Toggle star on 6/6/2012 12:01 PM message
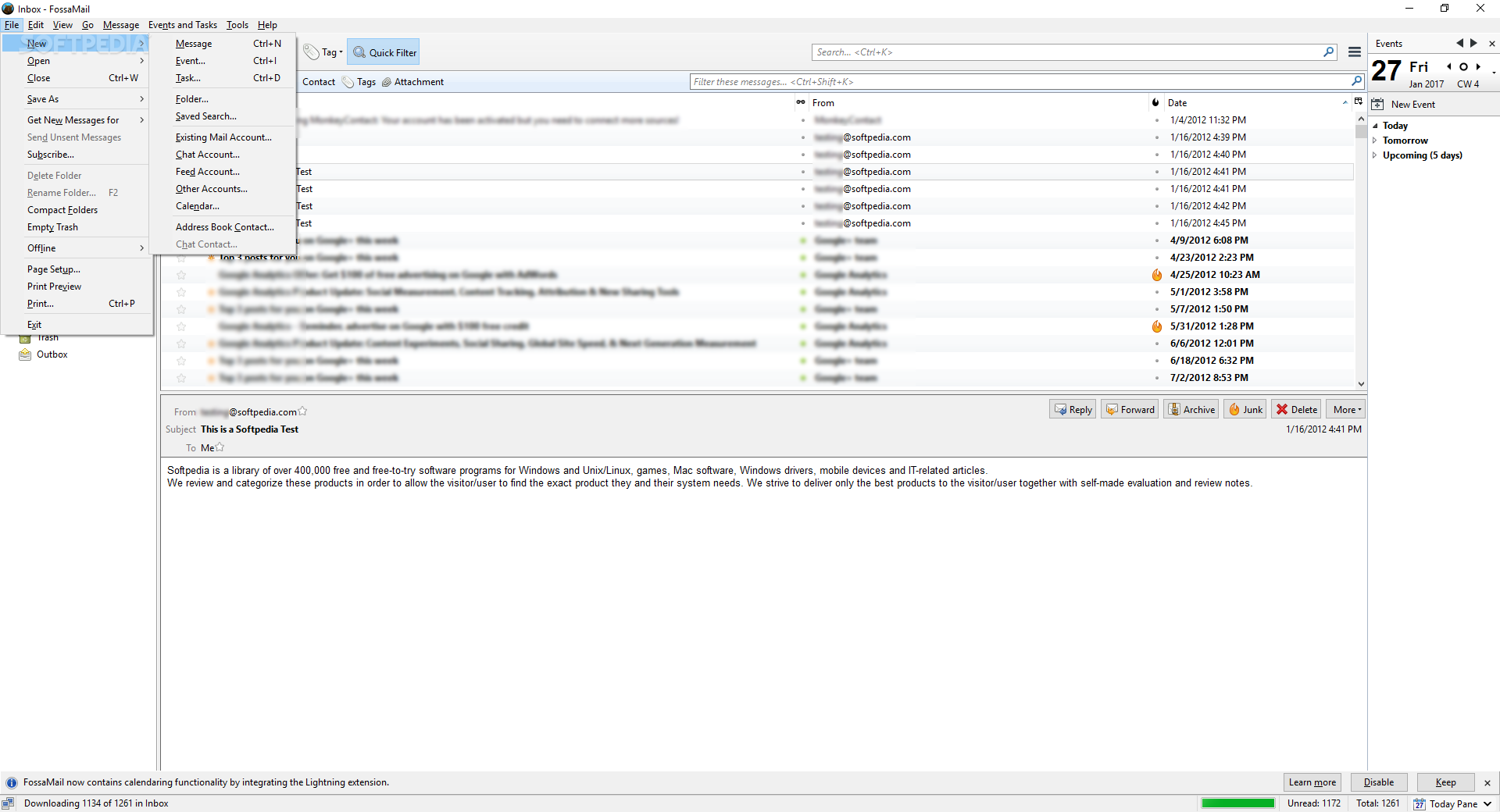Screen dimensions: 1500x812 point(181,344)
